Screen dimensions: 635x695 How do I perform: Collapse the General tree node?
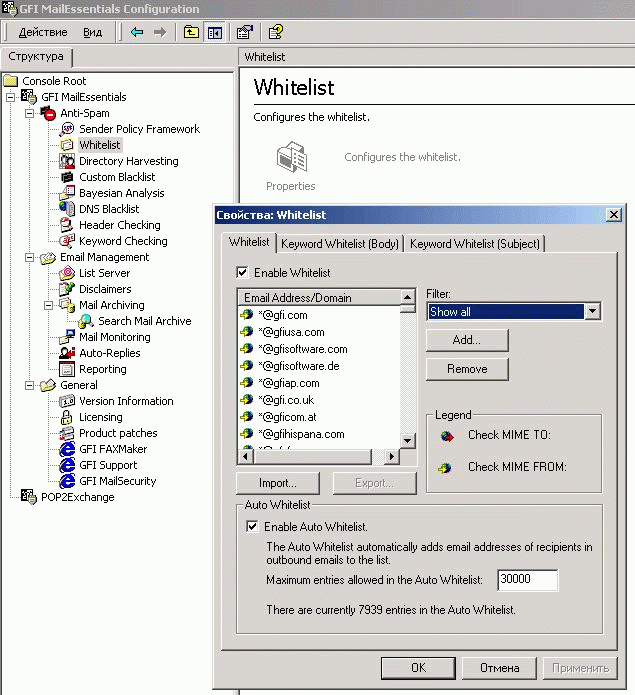click(29, 385)
